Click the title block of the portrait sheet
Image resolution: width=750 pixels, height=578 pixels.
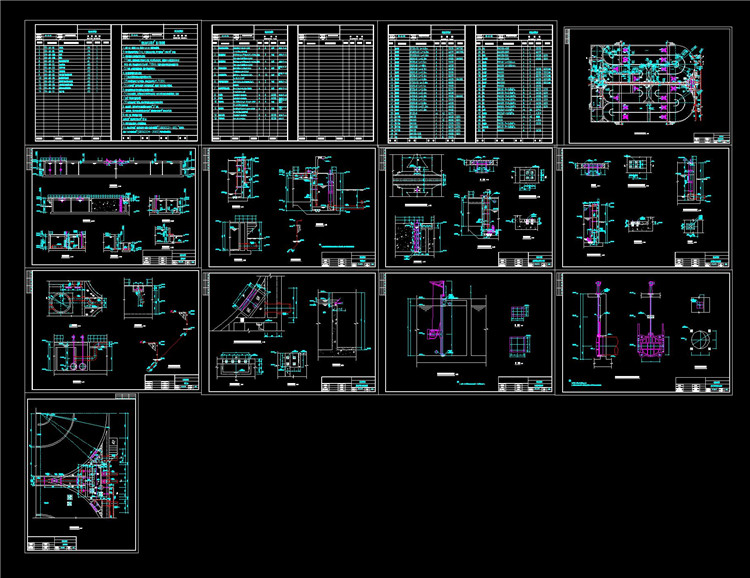click(x=52, y=544)
